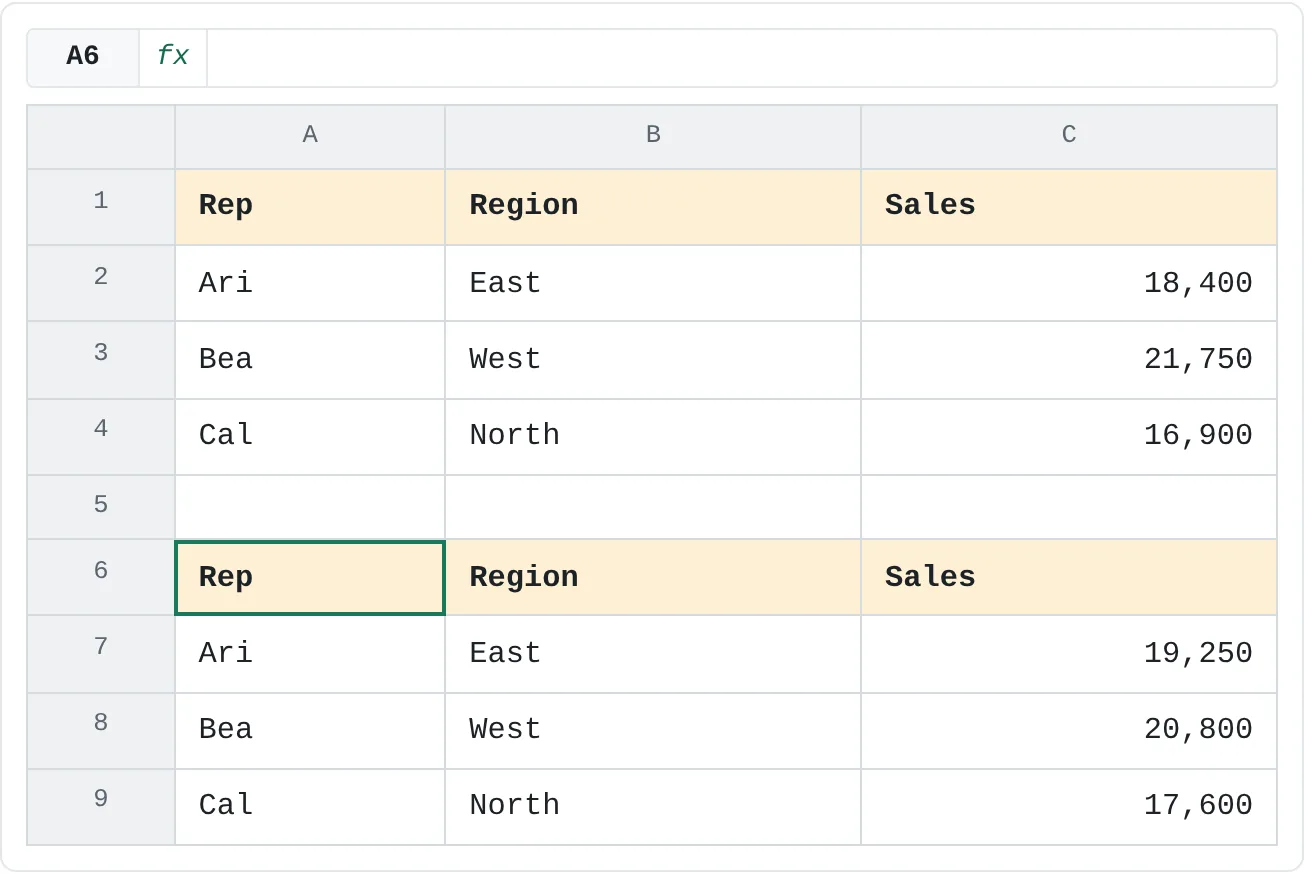Click the cell containing 21,750

[1069, 360]
